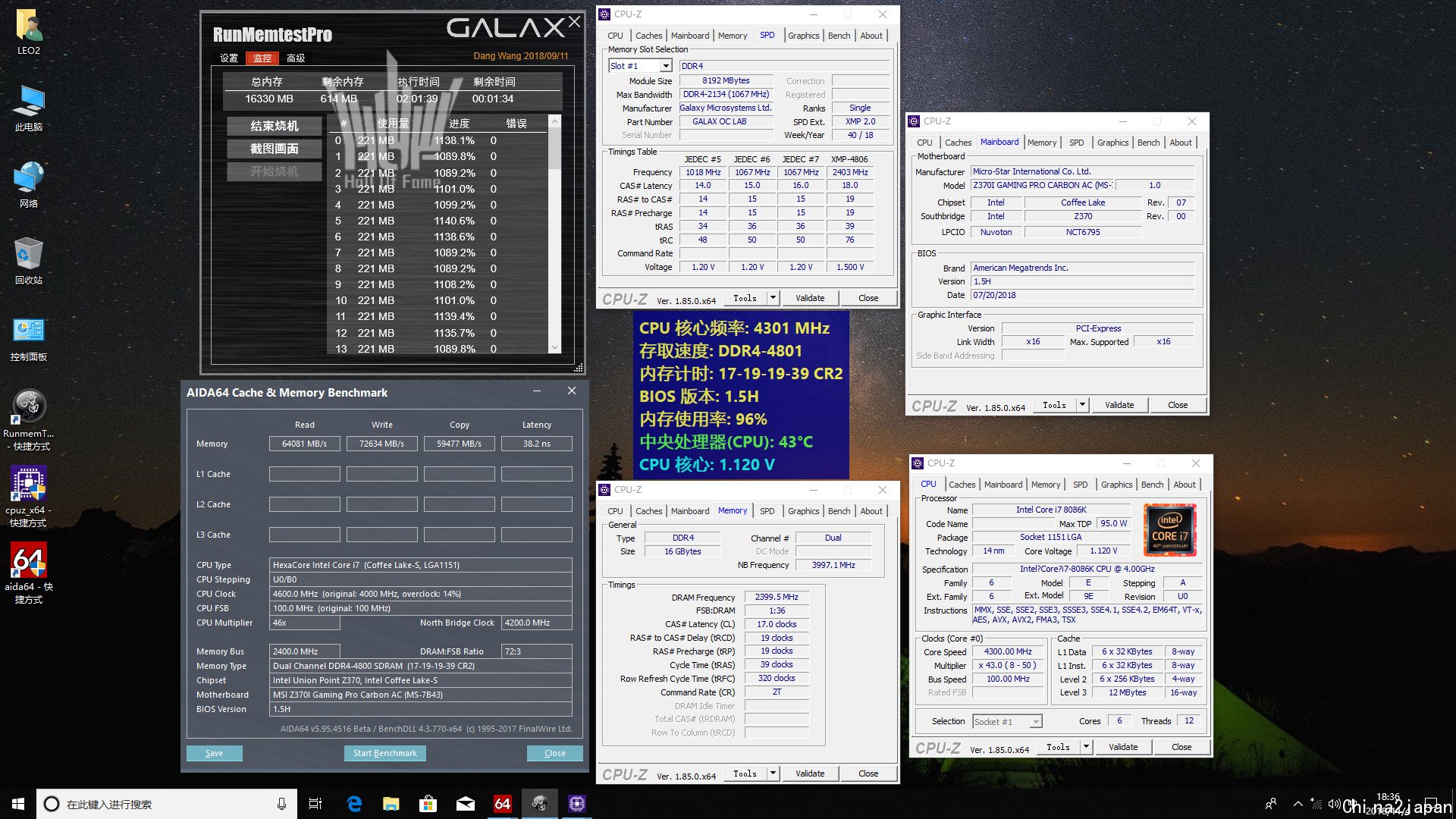Click Tools button in CPU tab CPU-Z window
1456x819 pixels.
tap(1059, 747)
